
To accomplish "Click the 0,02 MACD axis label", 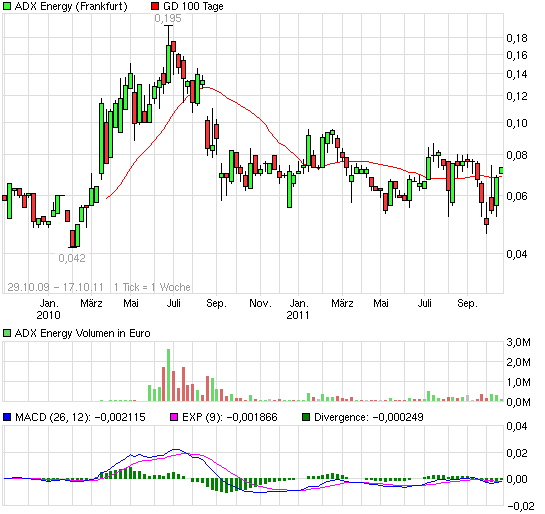I will 517,453.
